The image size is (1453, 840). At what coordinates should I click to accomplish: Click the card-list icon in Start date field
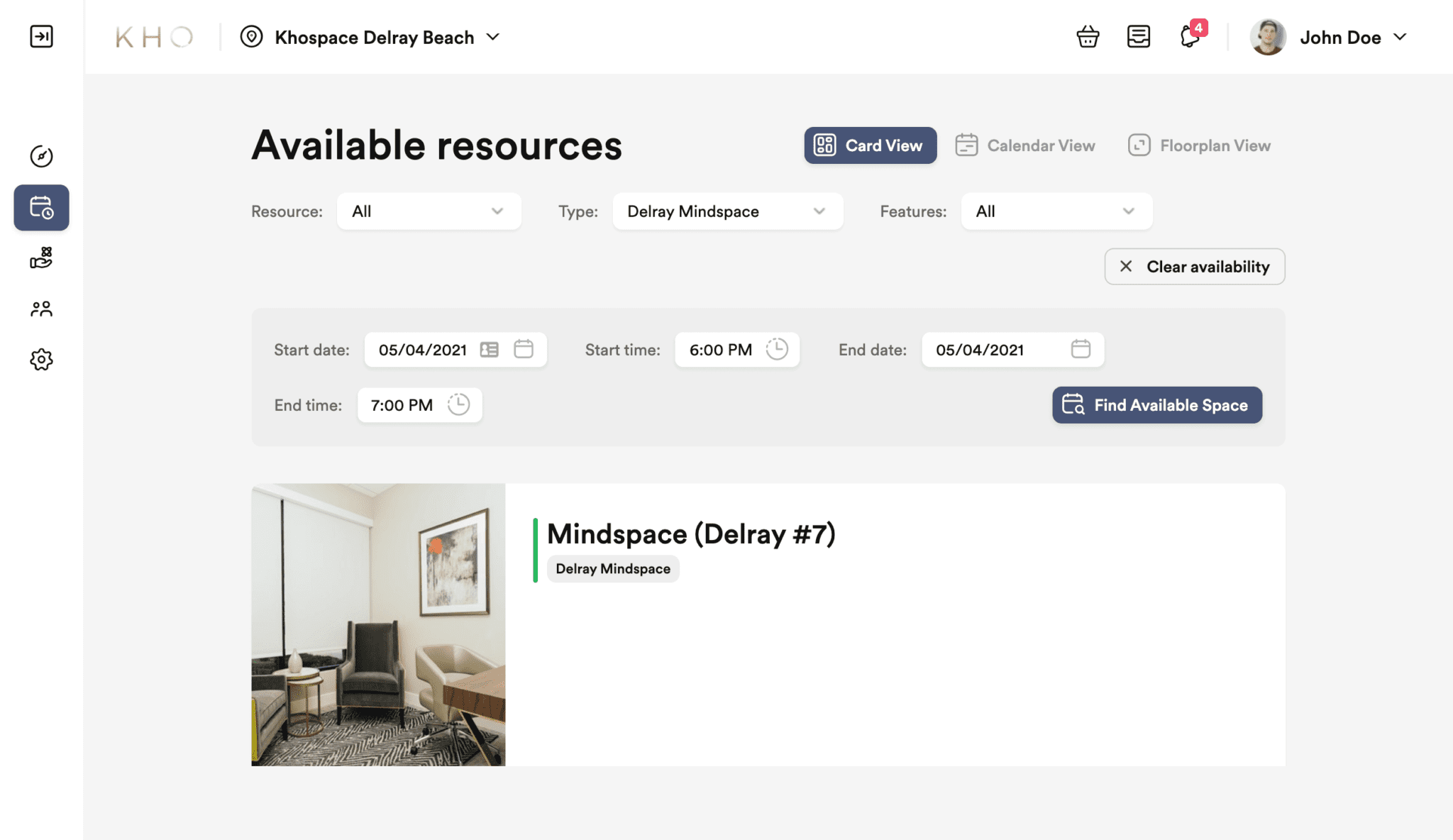489,350
